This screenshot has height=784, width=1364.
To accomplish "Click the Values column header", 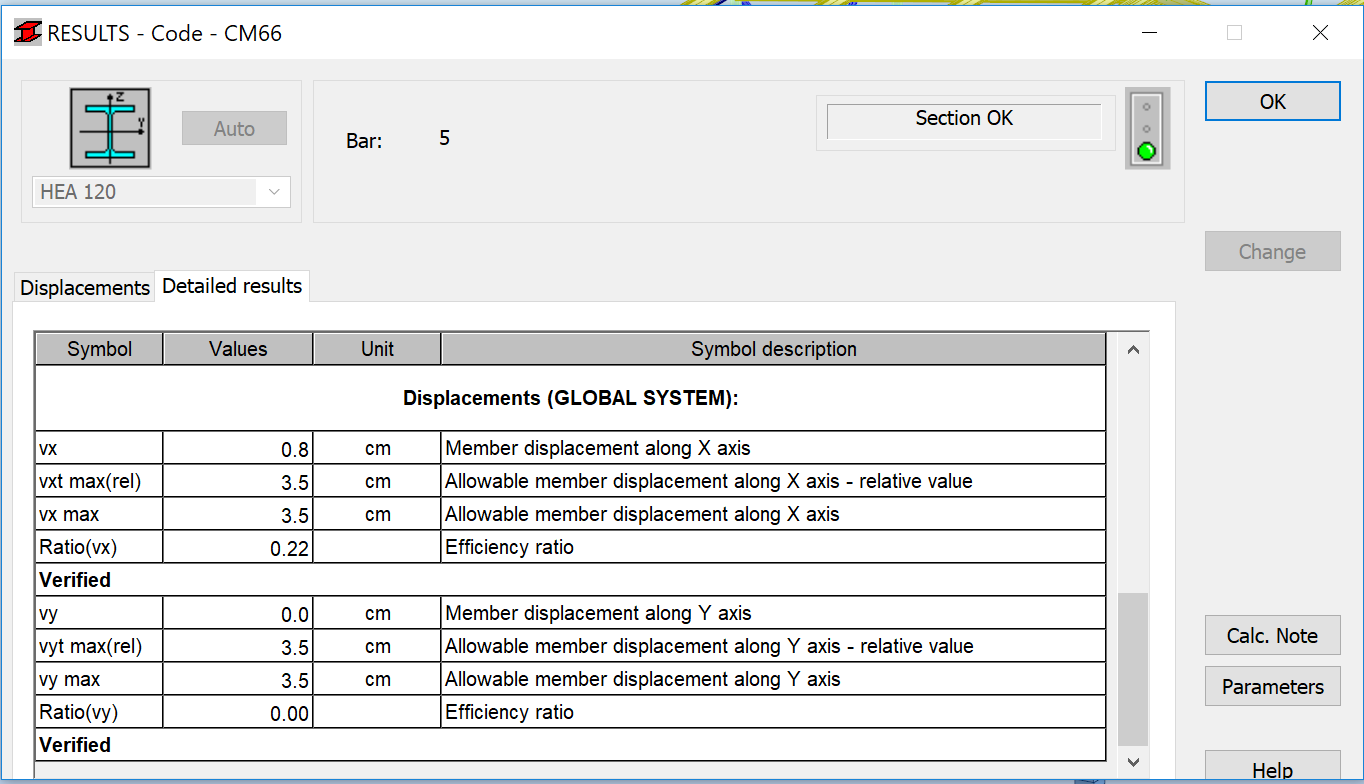I will (238, 349).
